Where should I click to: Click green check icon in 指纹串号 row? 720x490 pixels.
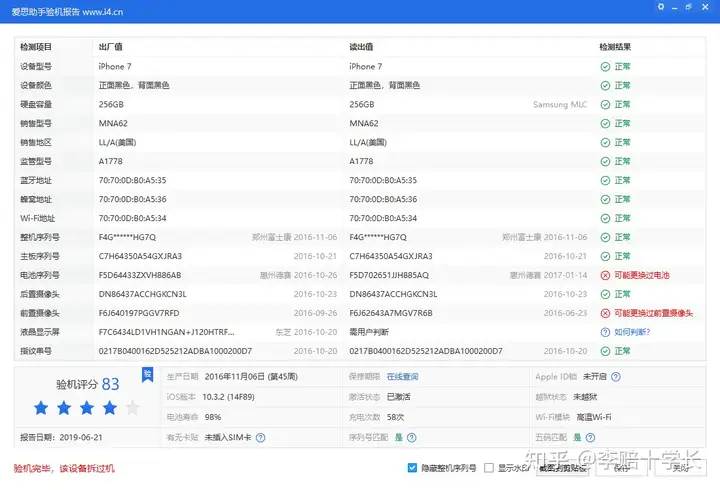coord(605,351)
